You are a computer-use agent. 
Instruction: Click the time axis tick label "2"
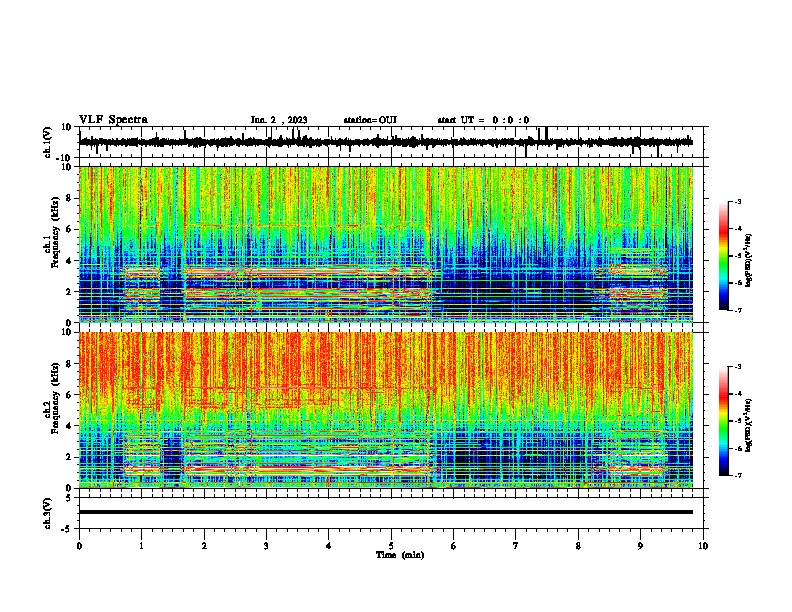coord(204,546)
